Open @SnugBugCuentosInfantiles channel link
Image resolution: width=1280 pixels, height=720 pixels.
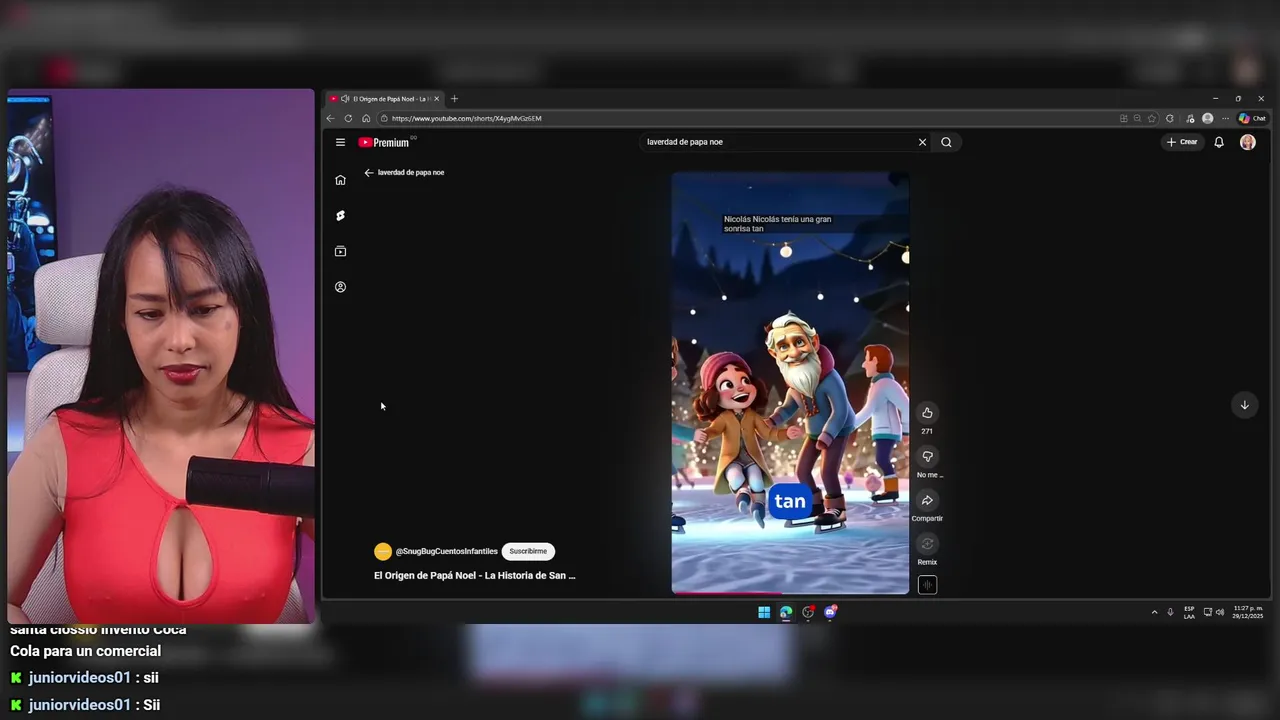(x=446, y=551)
